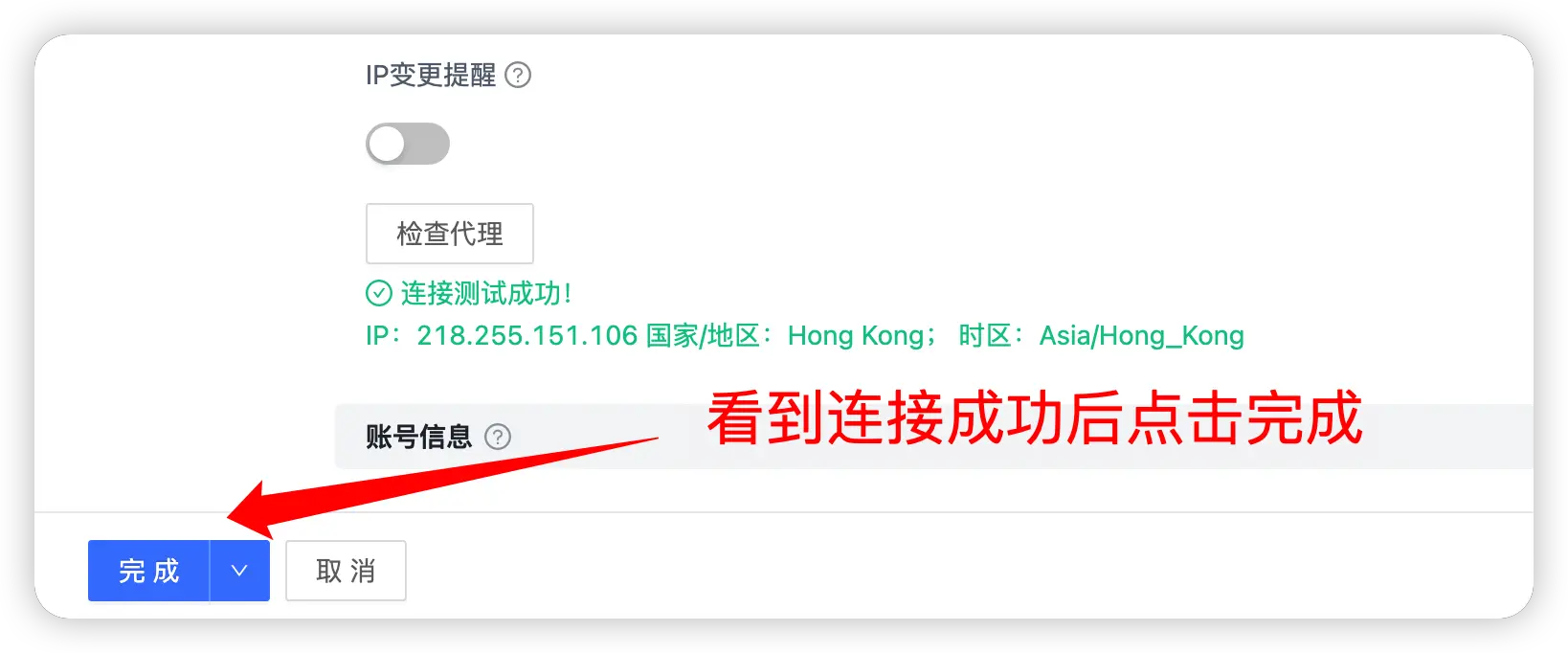Click the green success checkmark circle icon
Image resolution: width=1568 pixels, height=653 pixels.
(379, 293)
